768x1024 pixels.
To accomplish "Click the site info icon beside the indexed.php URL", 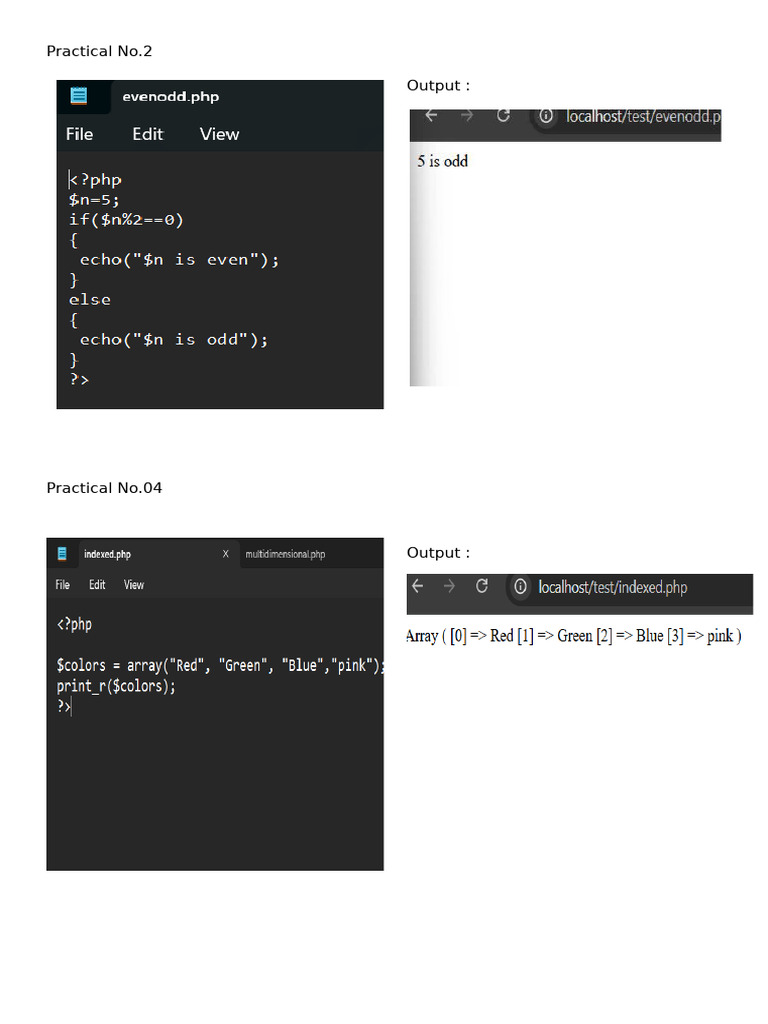I will (x=520, y=587).
